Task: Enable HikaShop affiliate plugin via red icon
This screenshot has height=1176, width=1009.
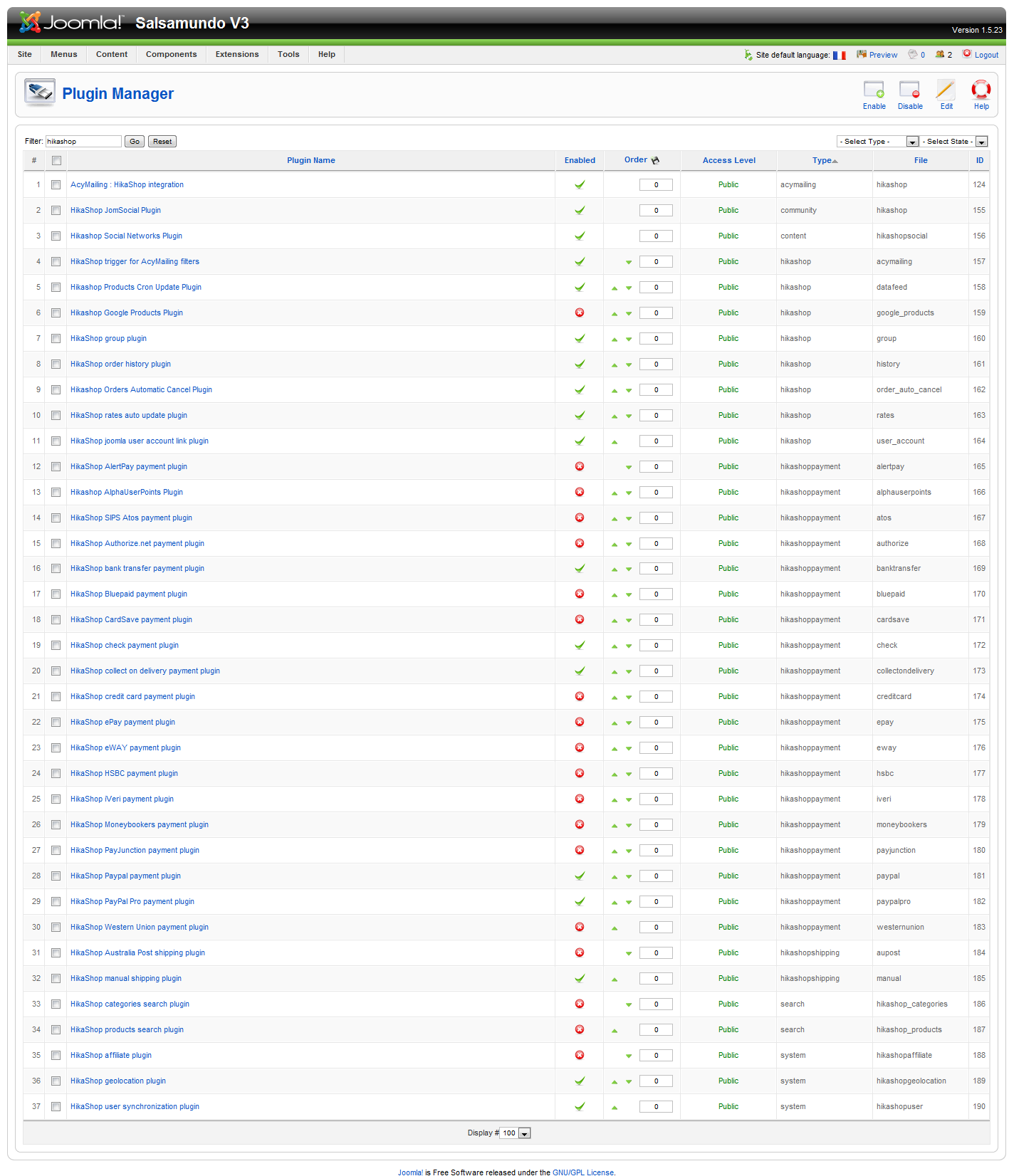Action: click(580, 1055)
